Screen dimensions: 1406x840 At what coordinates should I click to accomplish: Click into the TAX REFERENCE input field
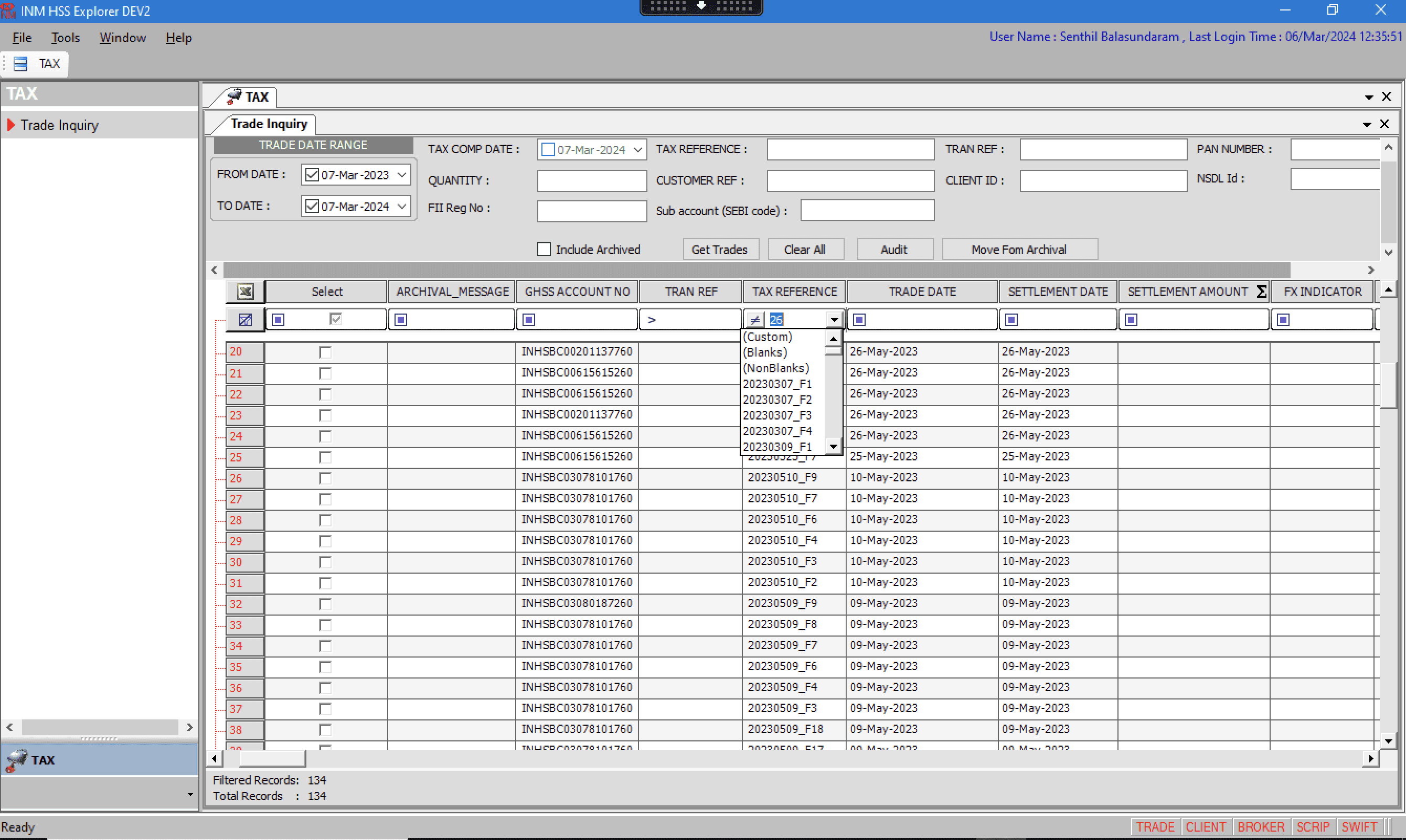point(850,149)
